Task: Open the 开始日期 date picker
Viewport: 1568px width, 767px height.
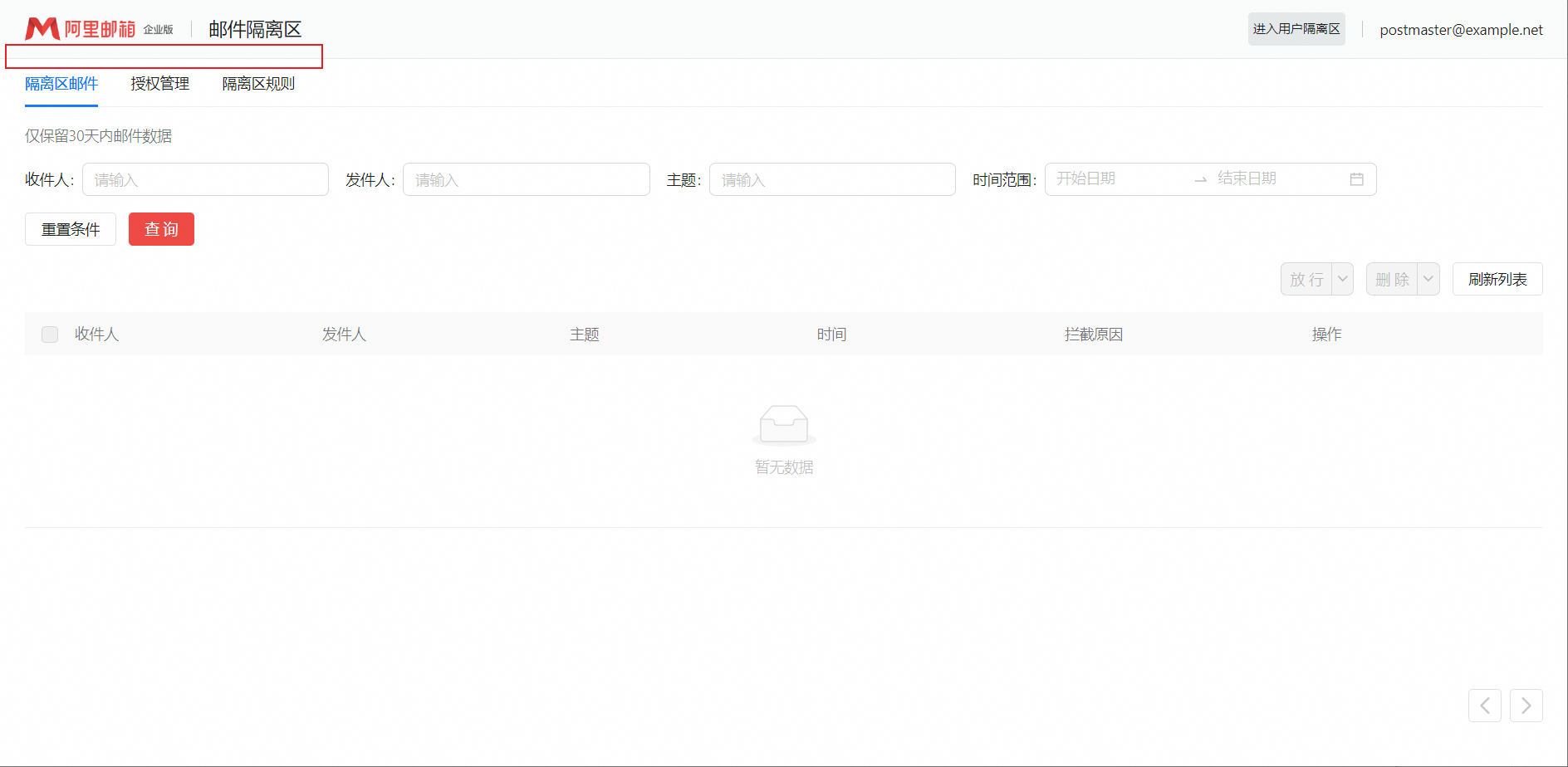Action: (1113, 178)
